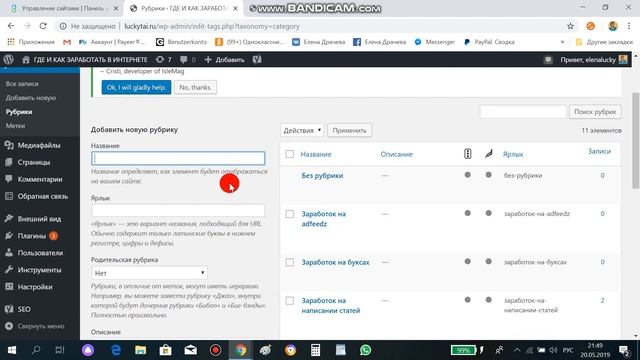Click the Страницы sidebar icon
640x360 pixels.
tap(9, 162)
